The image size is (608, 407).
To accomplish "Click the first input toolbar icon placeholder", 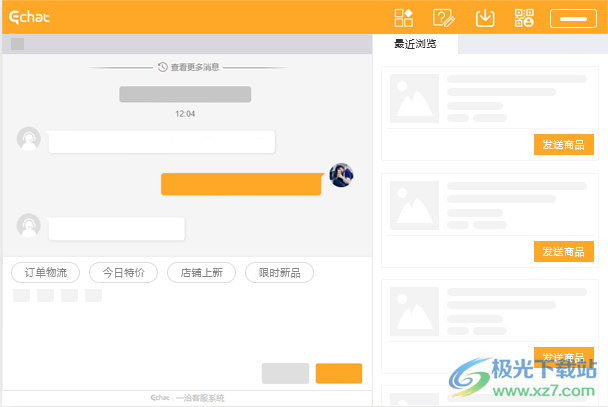I will tap(21, 295).
